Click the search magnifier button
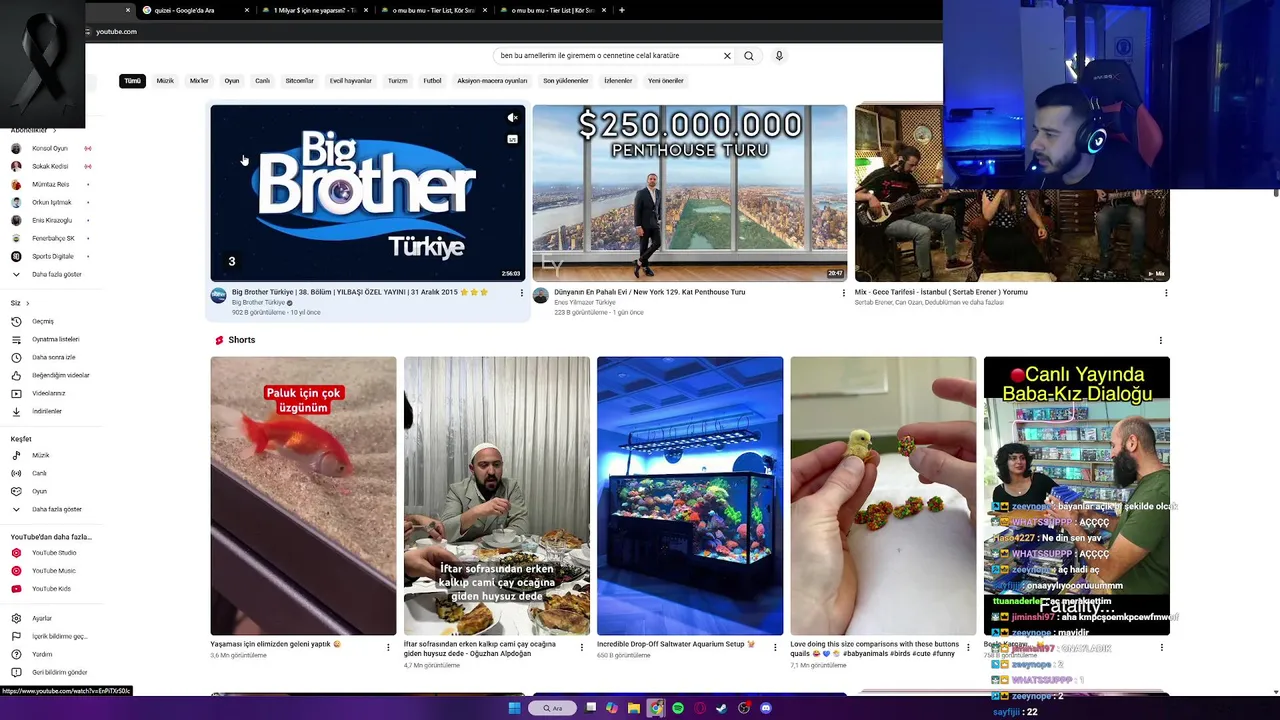Image resolution: width=1280 pixels, height=720 pixels. [x=748, y=56]
